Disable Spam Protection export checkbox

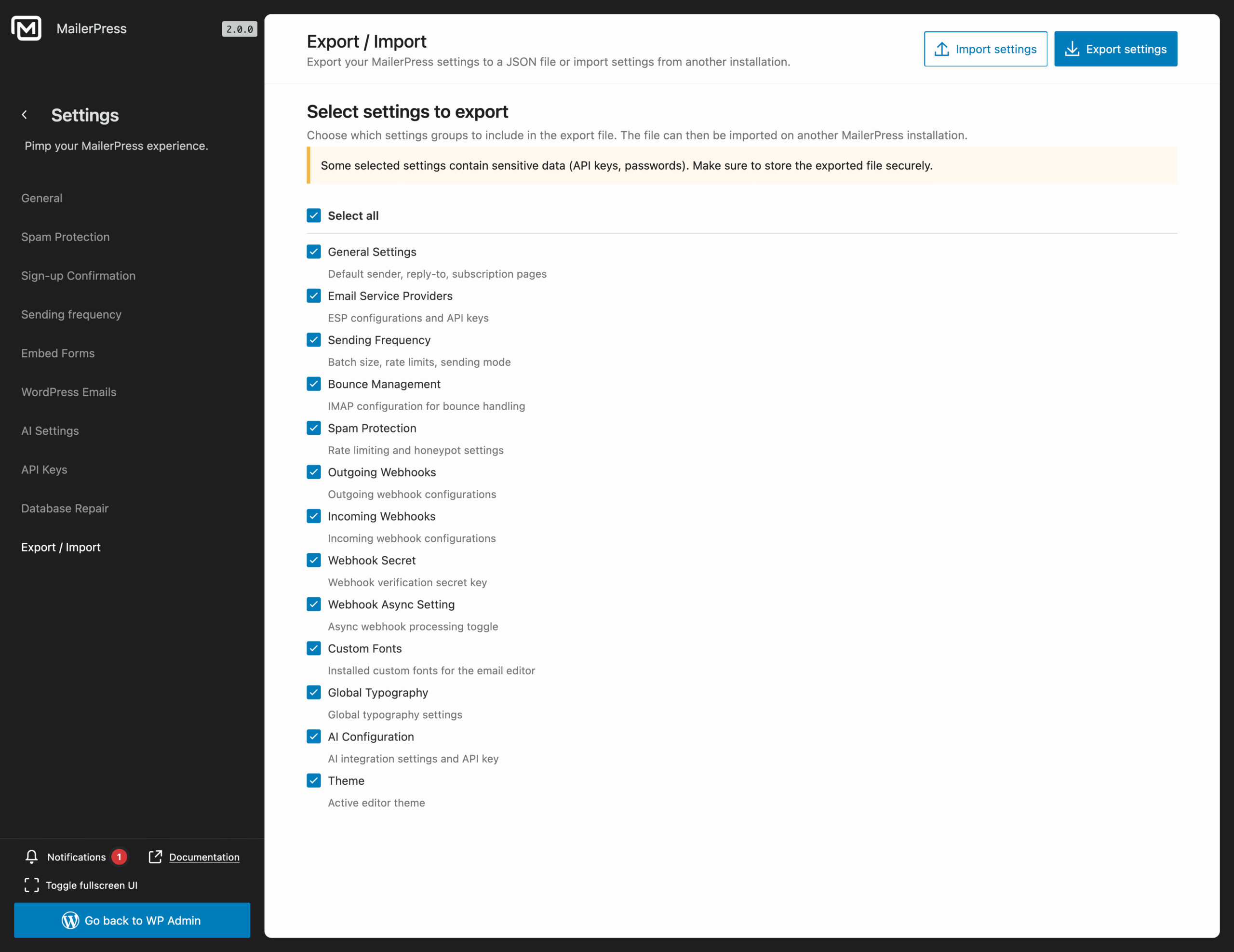click(x=314, y=428)
